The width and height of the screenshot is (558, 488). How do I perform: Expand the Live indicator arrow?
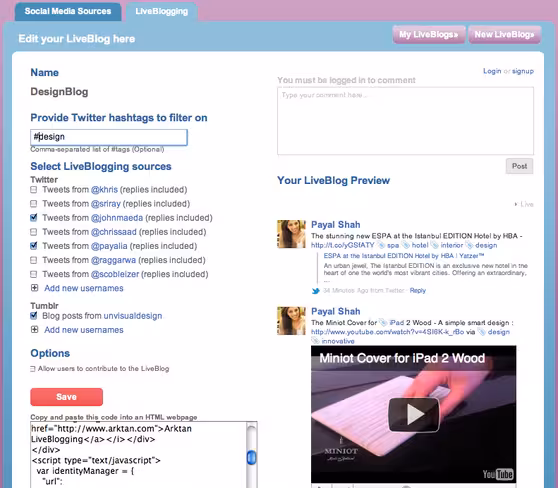516,204
